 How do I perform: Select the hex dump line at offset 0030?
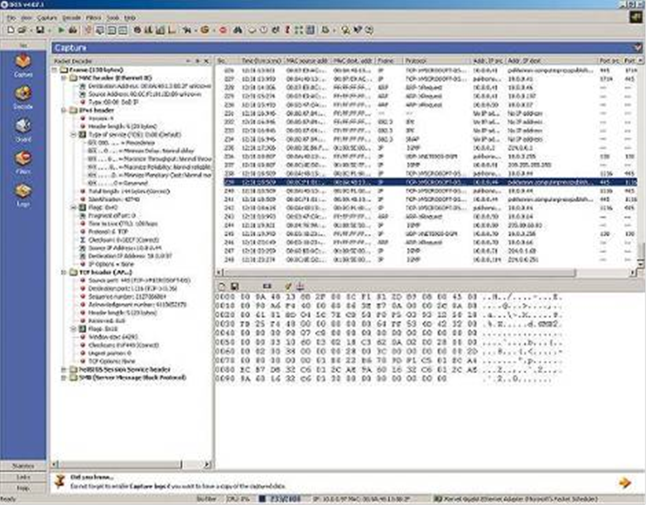click(388, 324)
